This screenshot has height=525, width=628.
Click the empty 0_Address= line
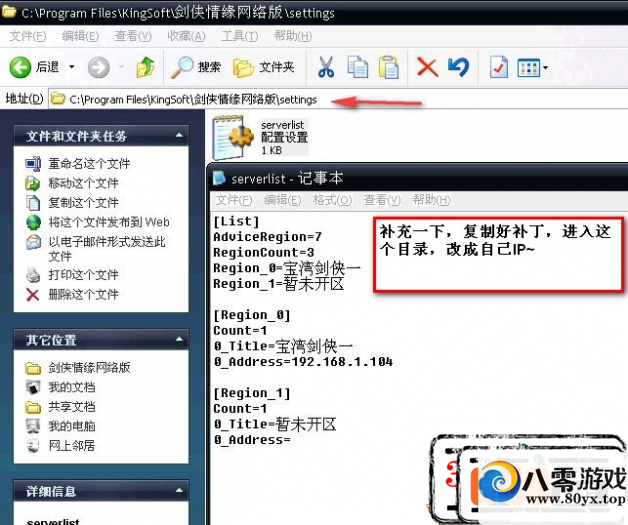(x=252, y=440)
